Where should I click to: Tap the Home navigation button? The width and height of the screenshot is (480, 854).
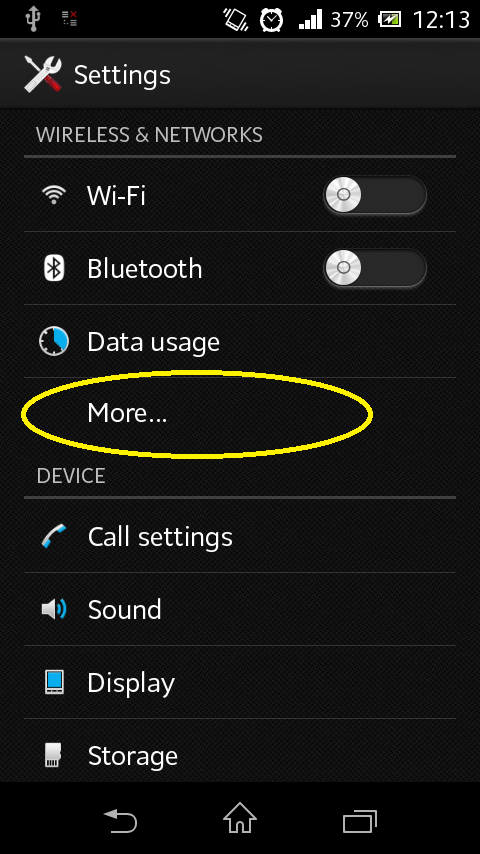pyautogui.click(x=240, y=819)
